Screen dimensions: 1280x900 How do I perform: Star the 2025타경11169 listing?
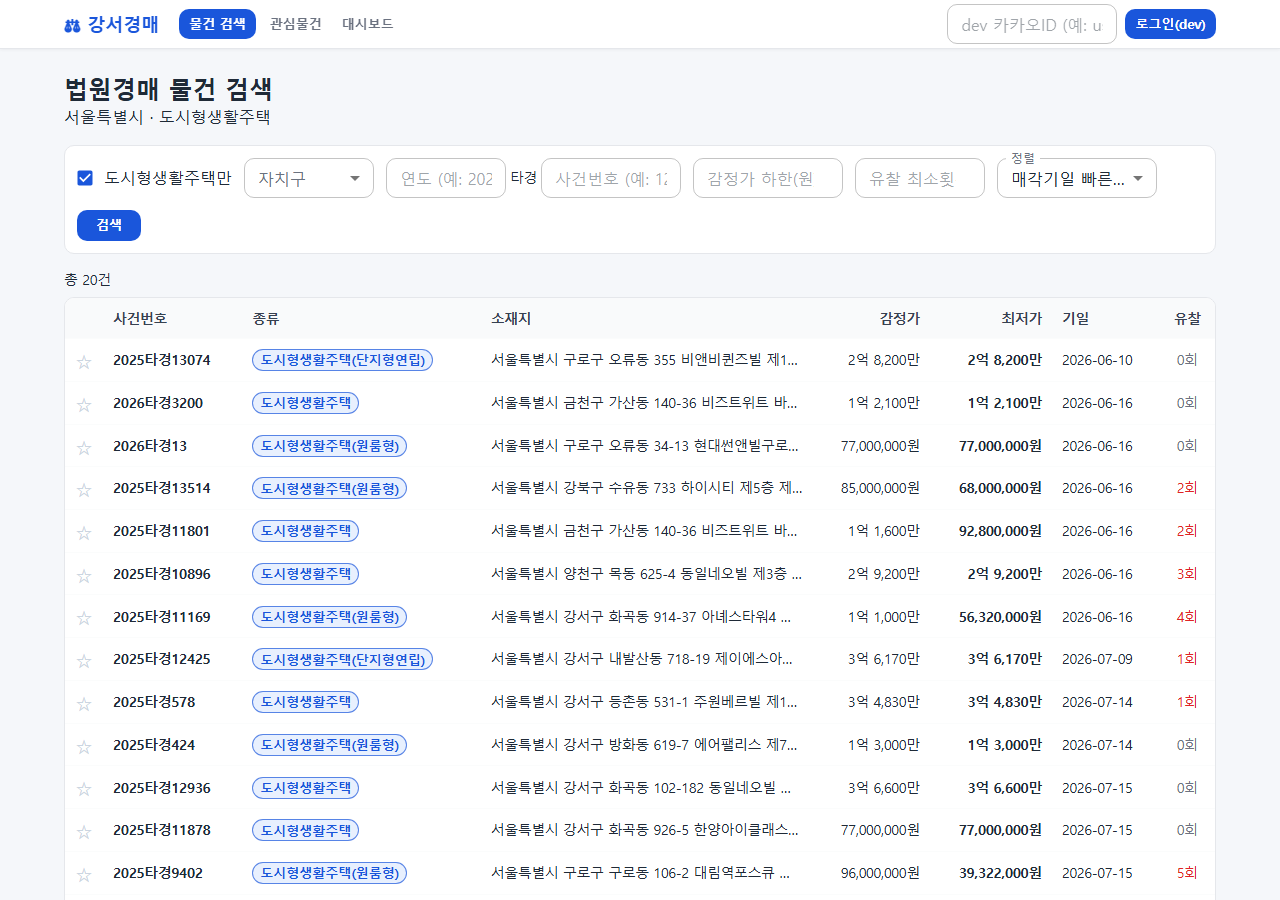(x=84, y=619)
